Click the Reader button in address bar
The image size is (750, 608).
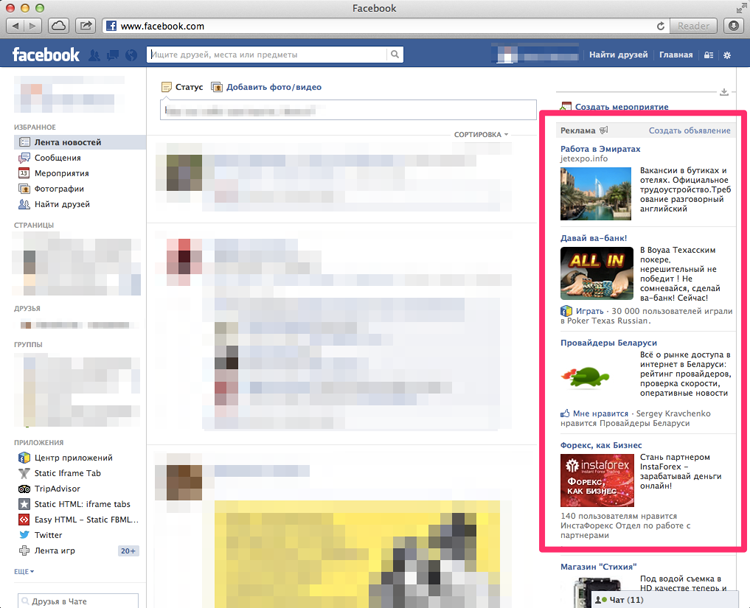coord(693,26)
